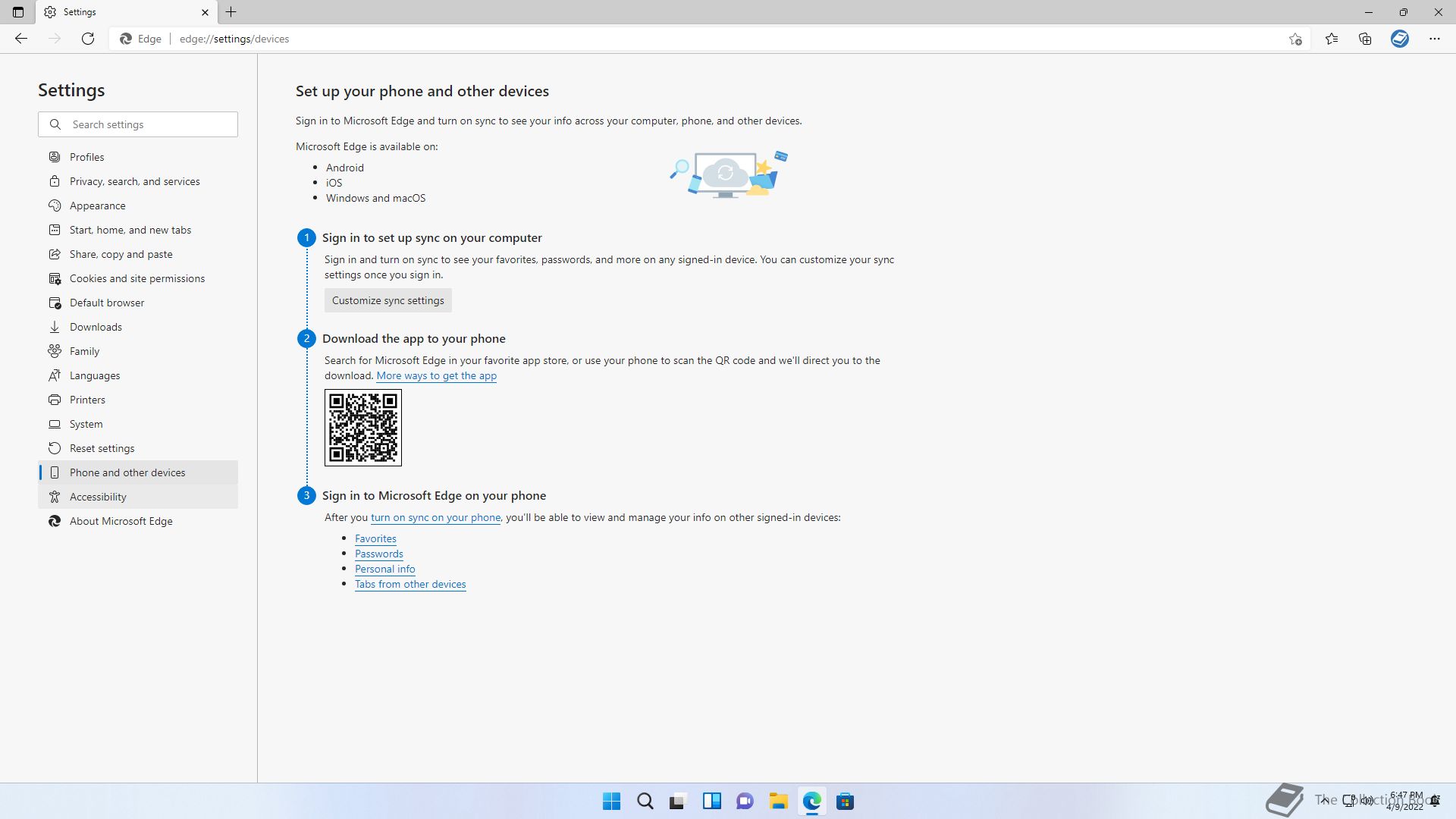
Task: Click the Edge download QR code
Action: [x=363, y=428]
